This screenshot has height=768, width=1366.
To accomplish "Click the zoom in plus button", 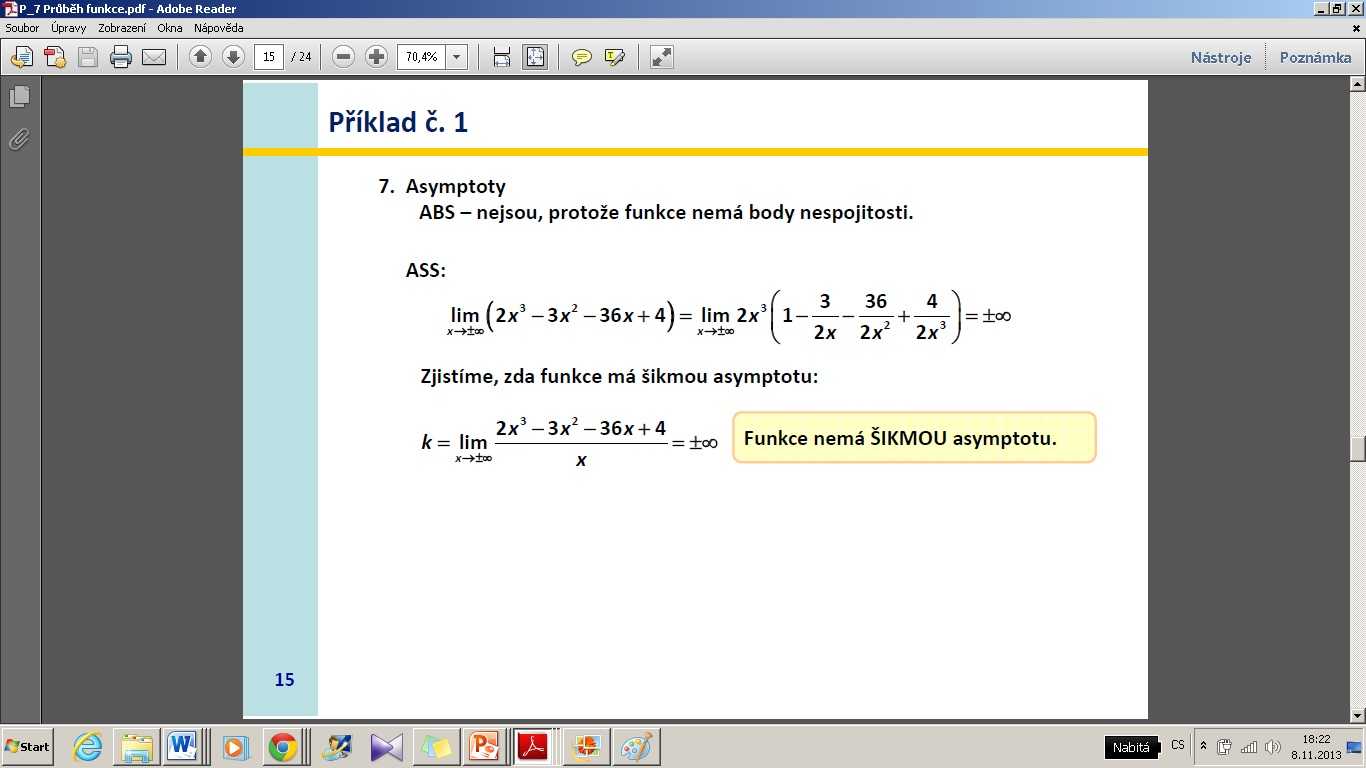I will click(376, 57).
